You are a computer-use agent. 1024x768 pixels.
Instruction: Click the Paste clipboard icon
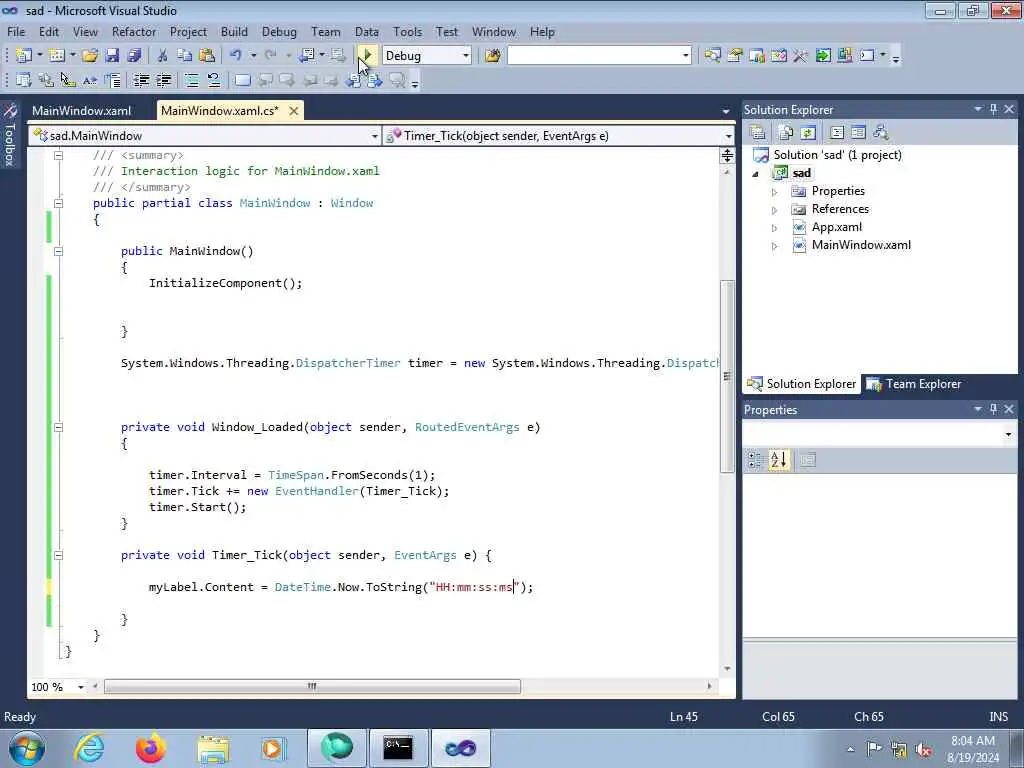point(207,56)
